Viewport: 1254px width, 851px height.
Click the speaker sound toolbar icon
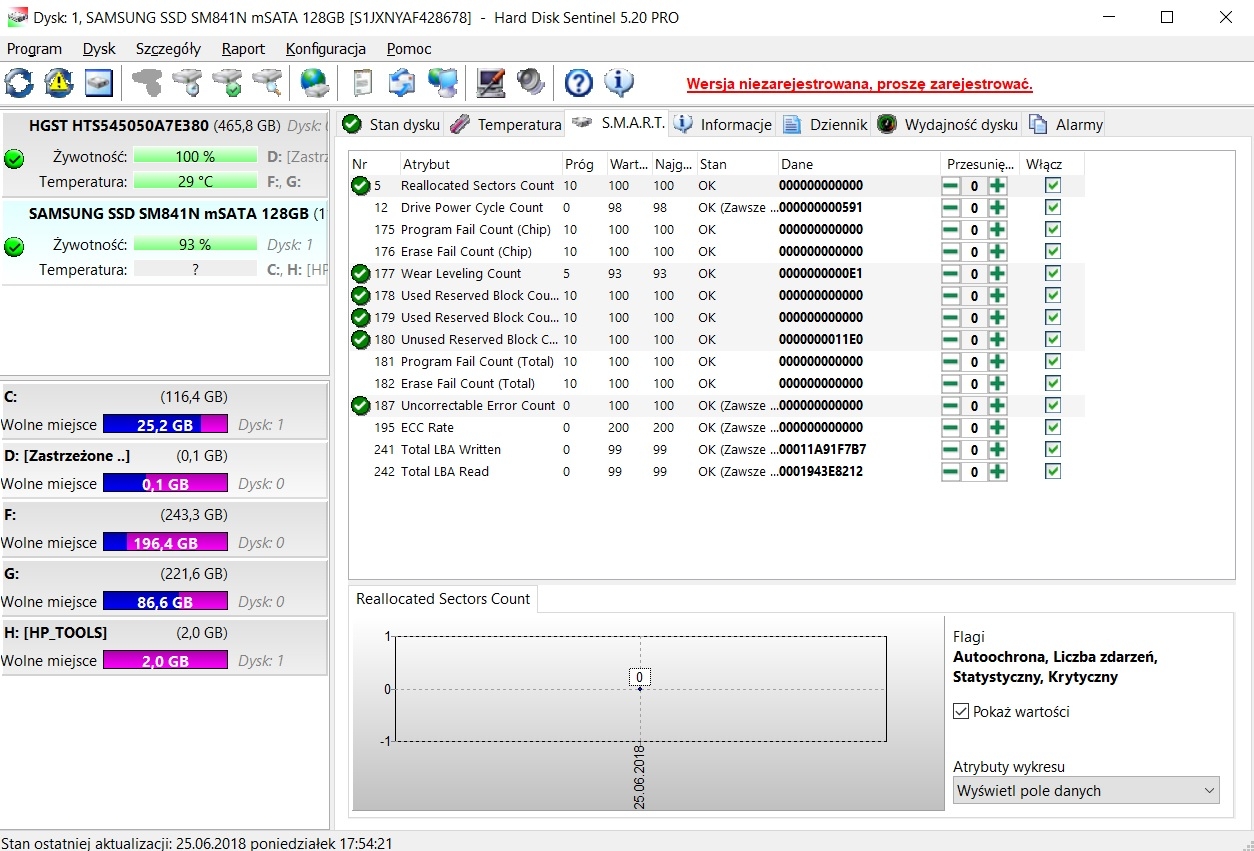tap(530, 83)
